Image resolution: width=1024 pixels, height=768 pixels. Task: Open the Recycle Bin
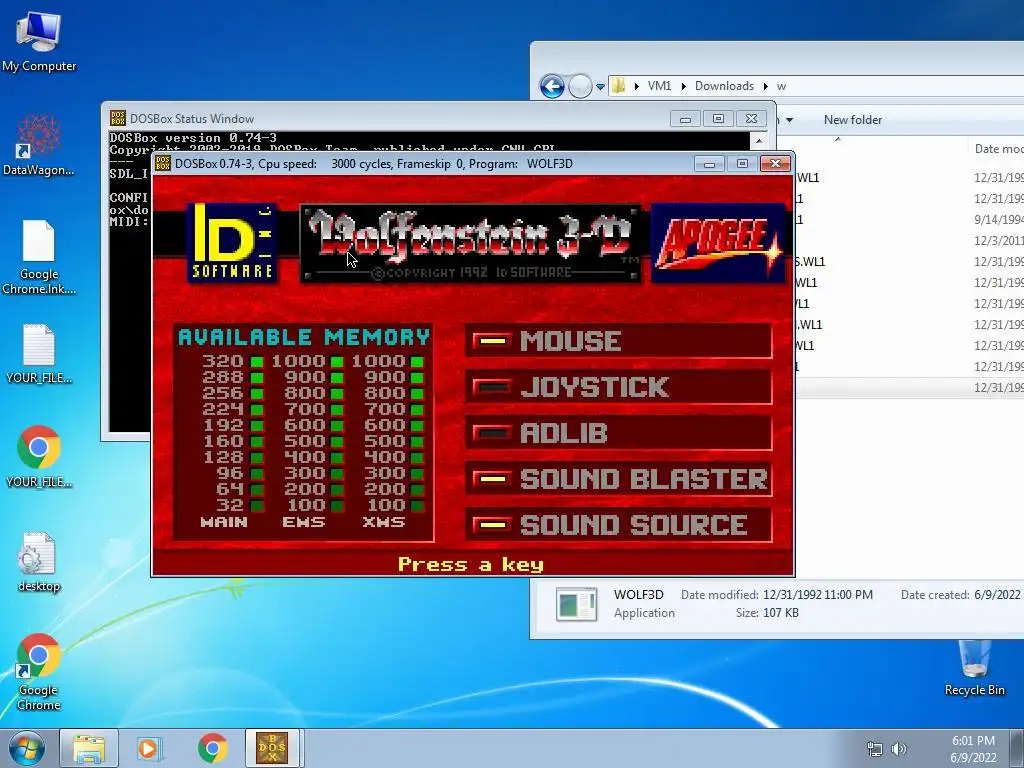974,667
